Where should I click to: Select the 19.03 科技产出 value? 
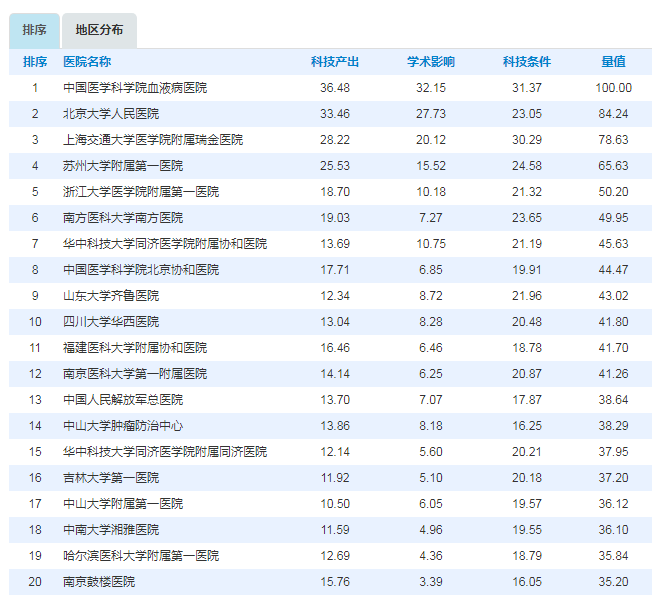coord(335,218)
